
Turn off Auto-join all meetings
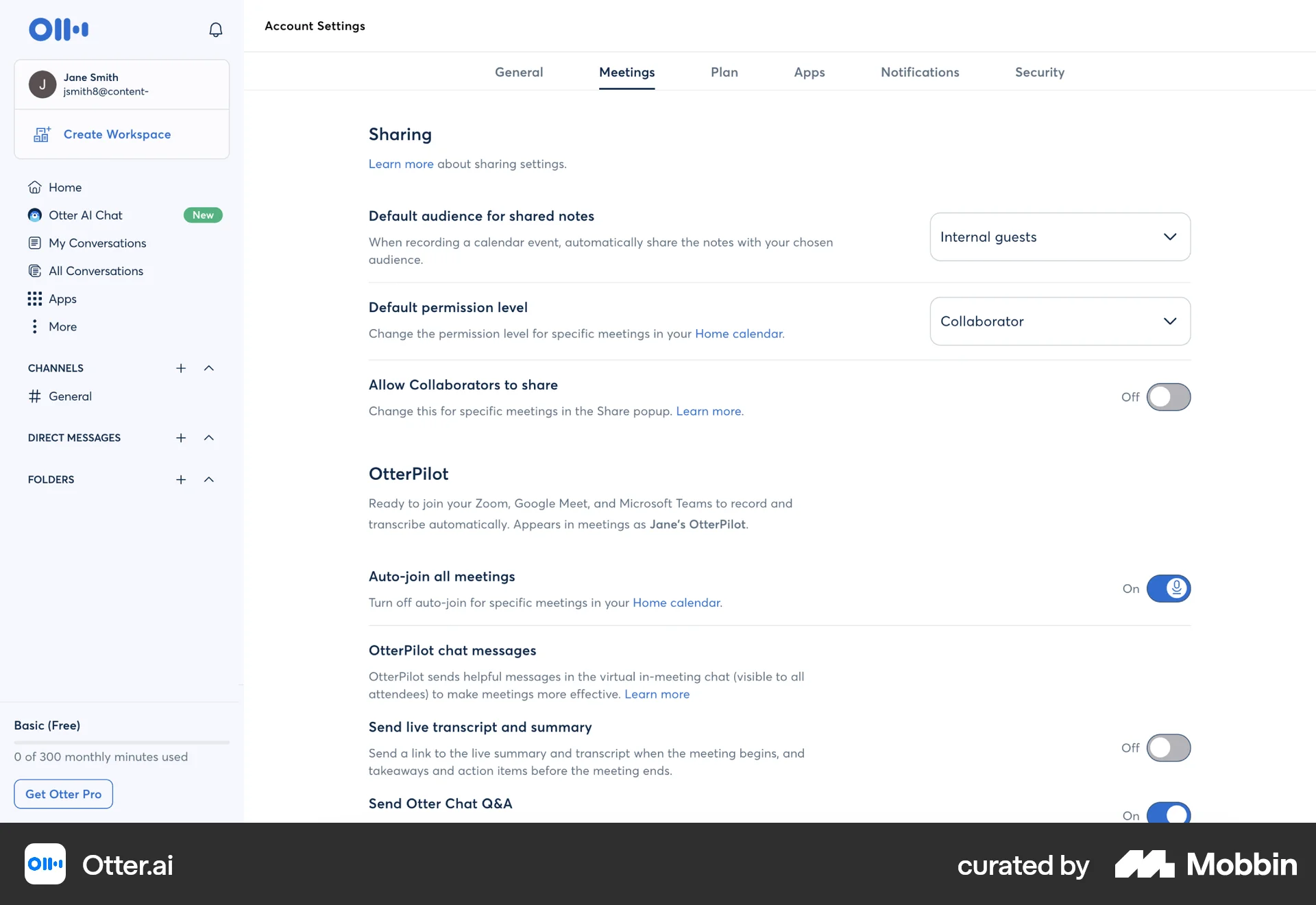click(x=1168, y=588)
